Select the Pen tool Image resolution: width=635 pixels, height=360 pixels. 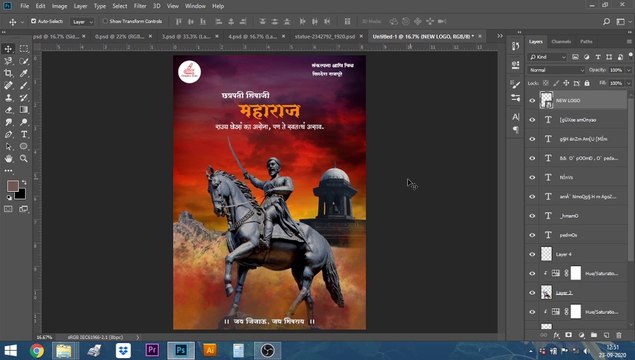coord(8,134)
